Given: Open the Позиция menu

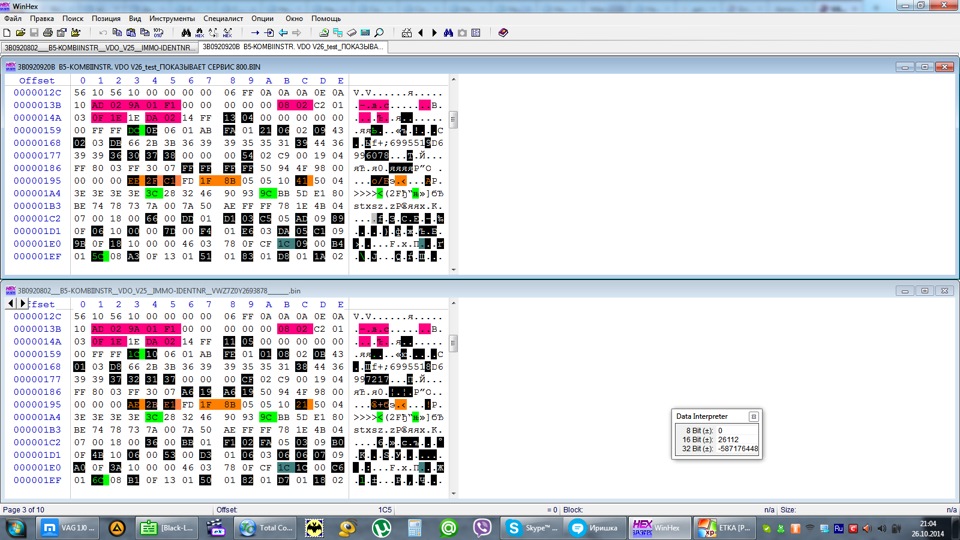Looking at the screenshot, I should point(106,18).
